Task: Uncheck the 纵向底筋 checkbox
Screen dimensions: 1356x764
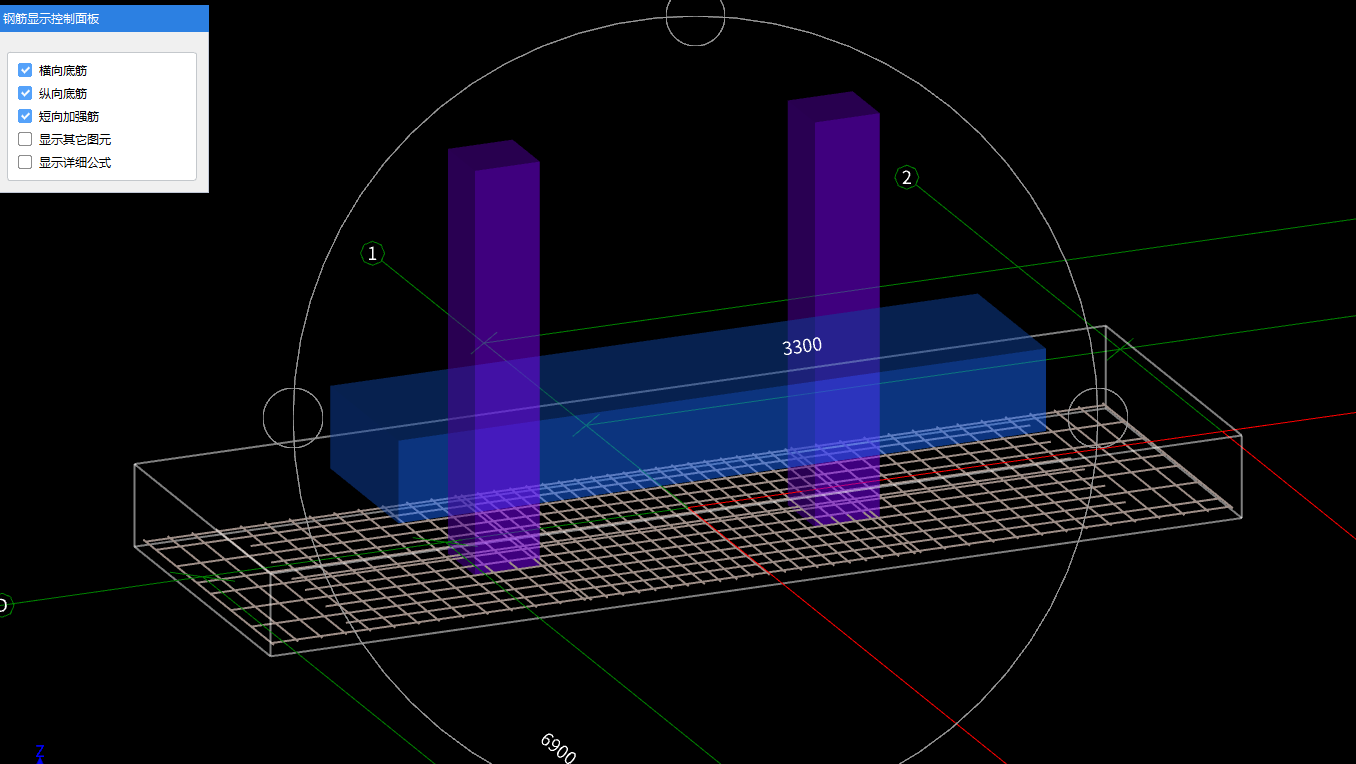Action: pyautogui.click(x=26, y=93)
